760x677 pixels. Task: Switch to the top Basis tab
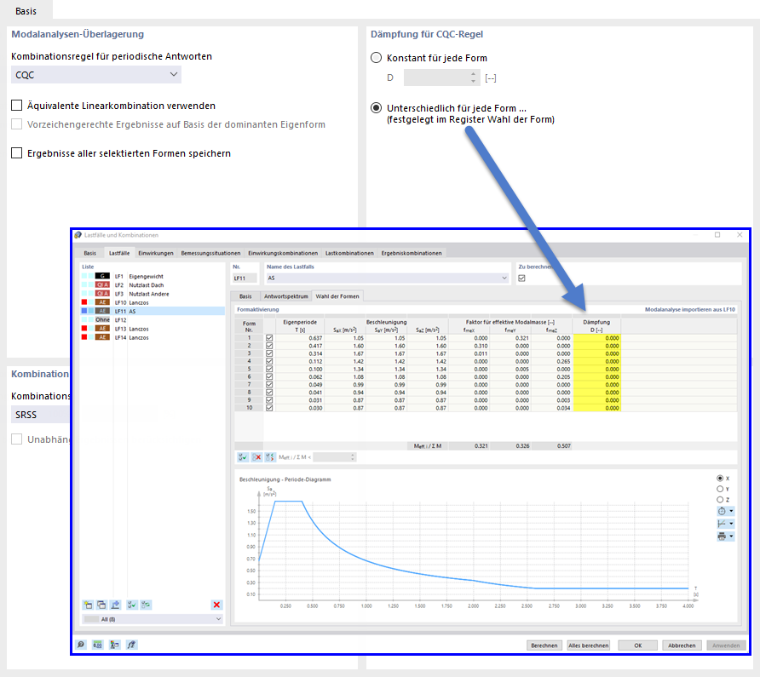[26, 11]
